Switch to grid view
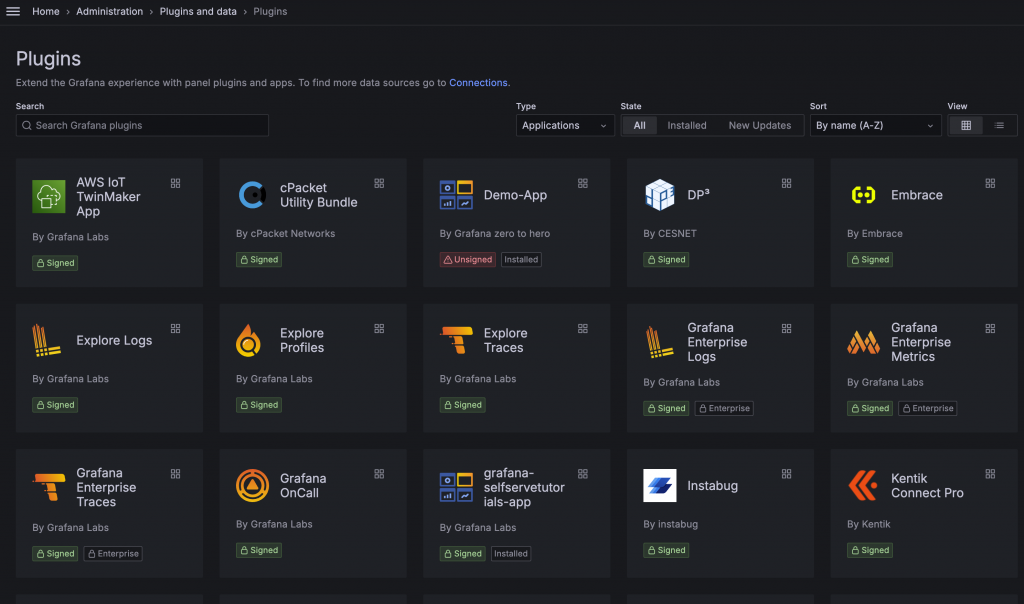1024x604 pixels. 966,125
